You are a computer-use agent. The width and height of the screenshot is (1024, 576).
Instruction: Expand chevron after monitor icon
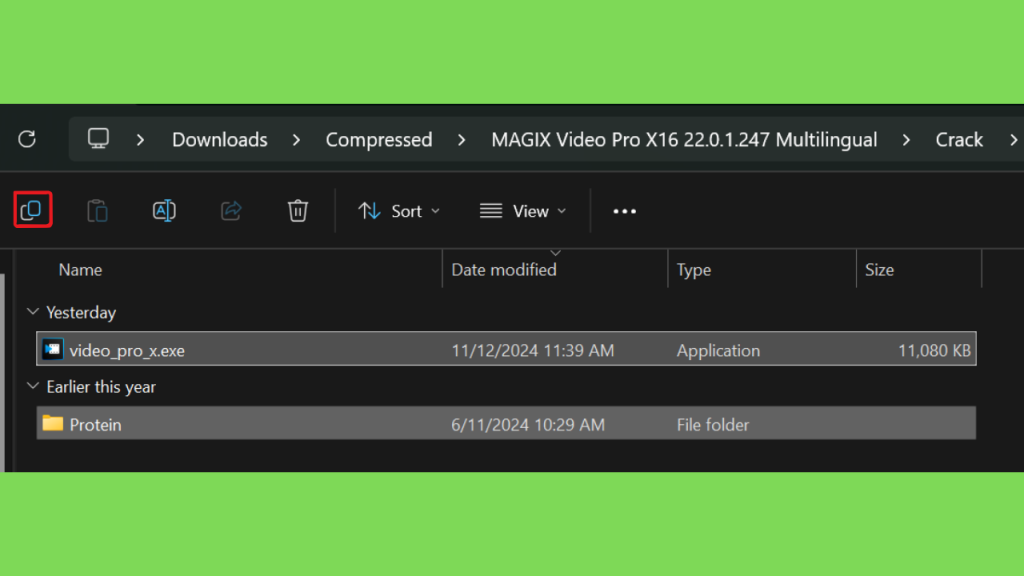coord(140,140)
